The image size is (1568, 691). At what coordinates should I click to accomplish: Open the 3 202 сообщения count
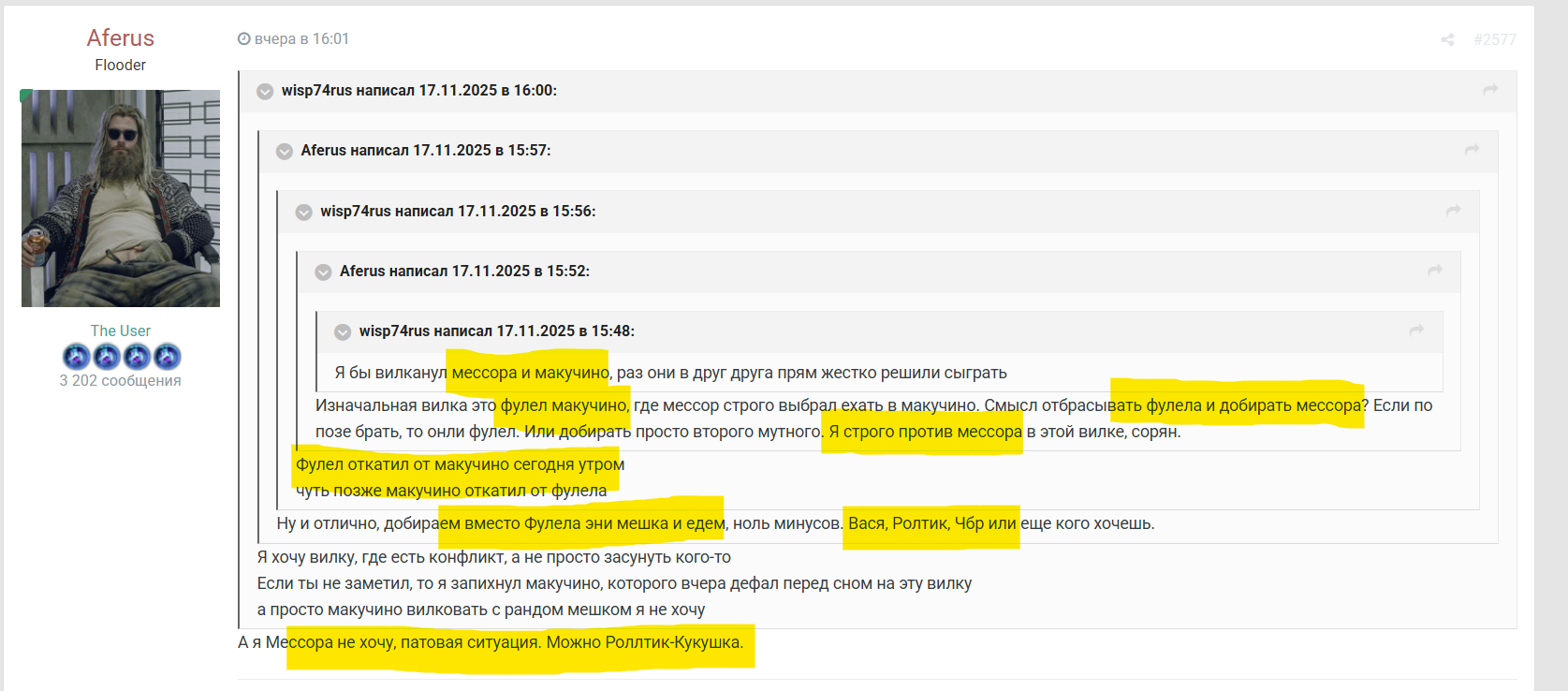coord(120,380)
